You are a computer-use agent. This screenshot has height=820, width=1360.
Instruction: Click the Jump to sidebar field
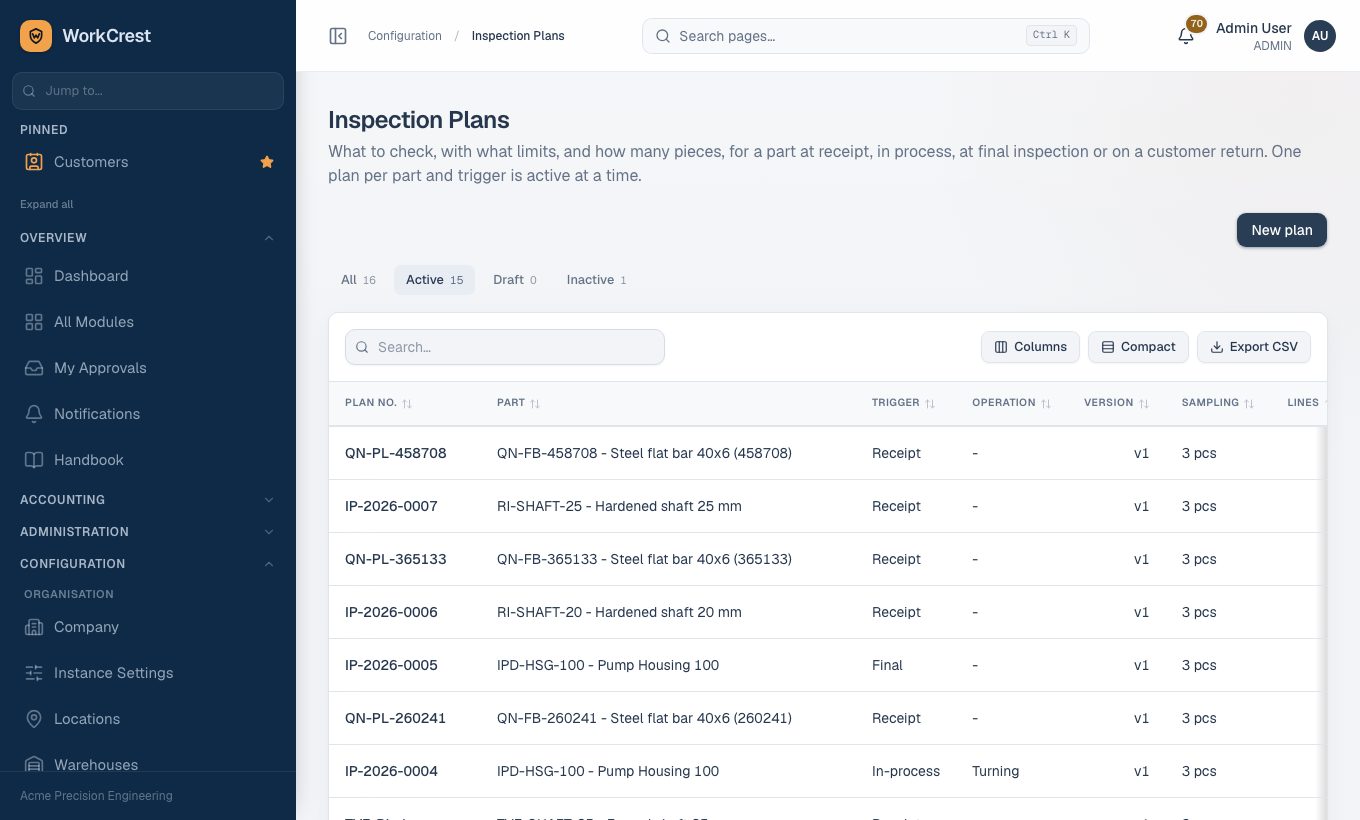(148, 91)
